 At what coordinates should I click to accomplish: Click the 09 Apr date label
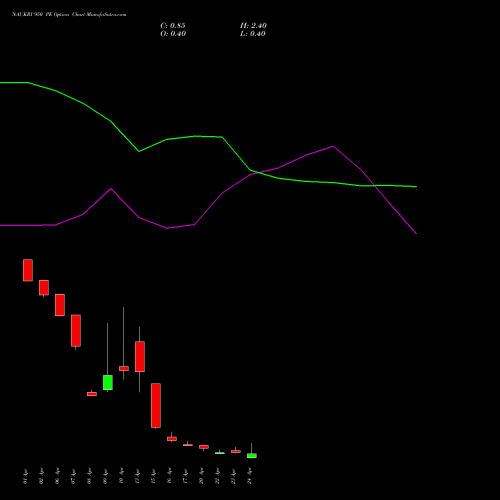[x=106, y=476]
